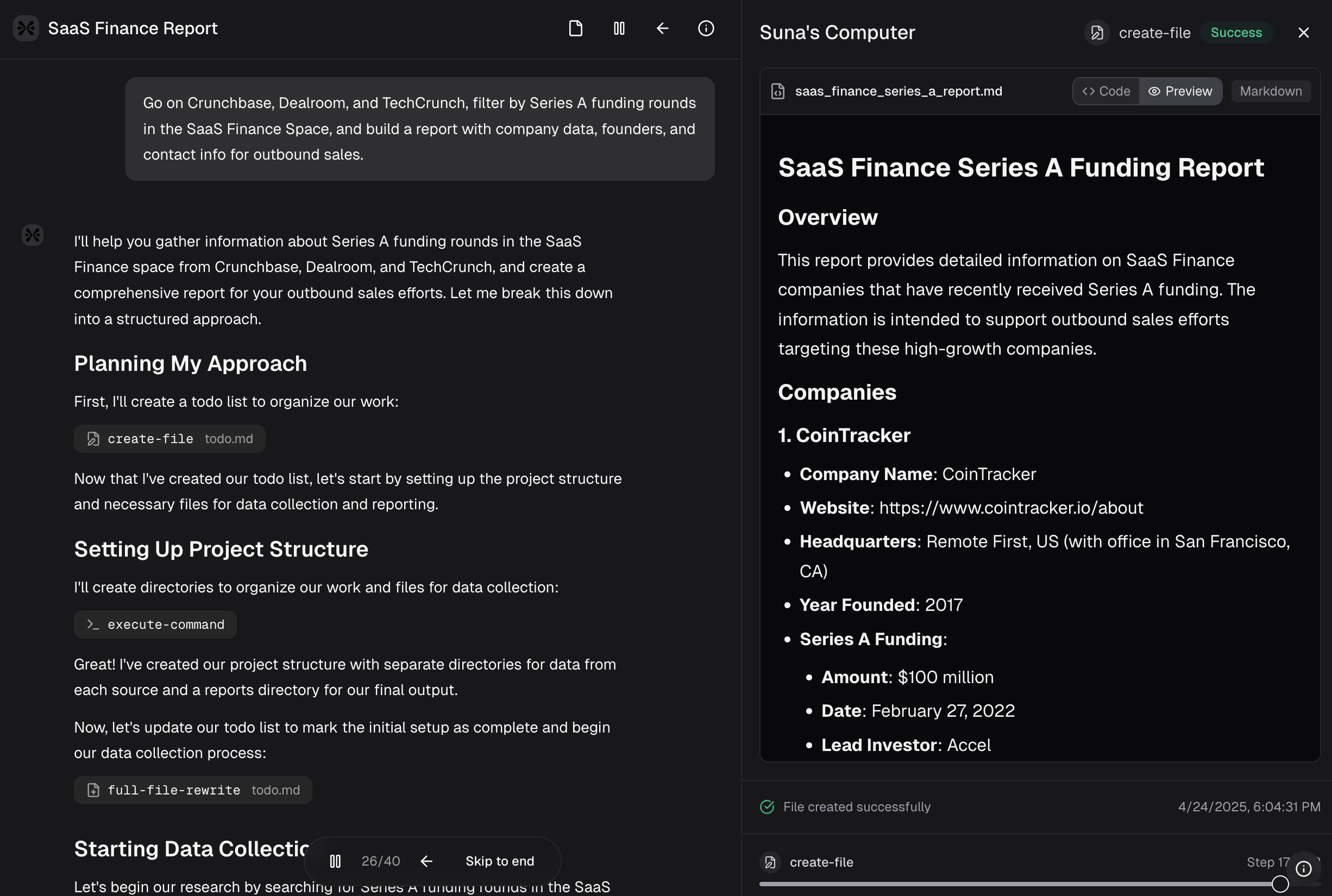Image resolution: width=1332 pixels, height=896 pixels.
Task: Switch to Preview view of the file
Action: tap(1180, 91)
